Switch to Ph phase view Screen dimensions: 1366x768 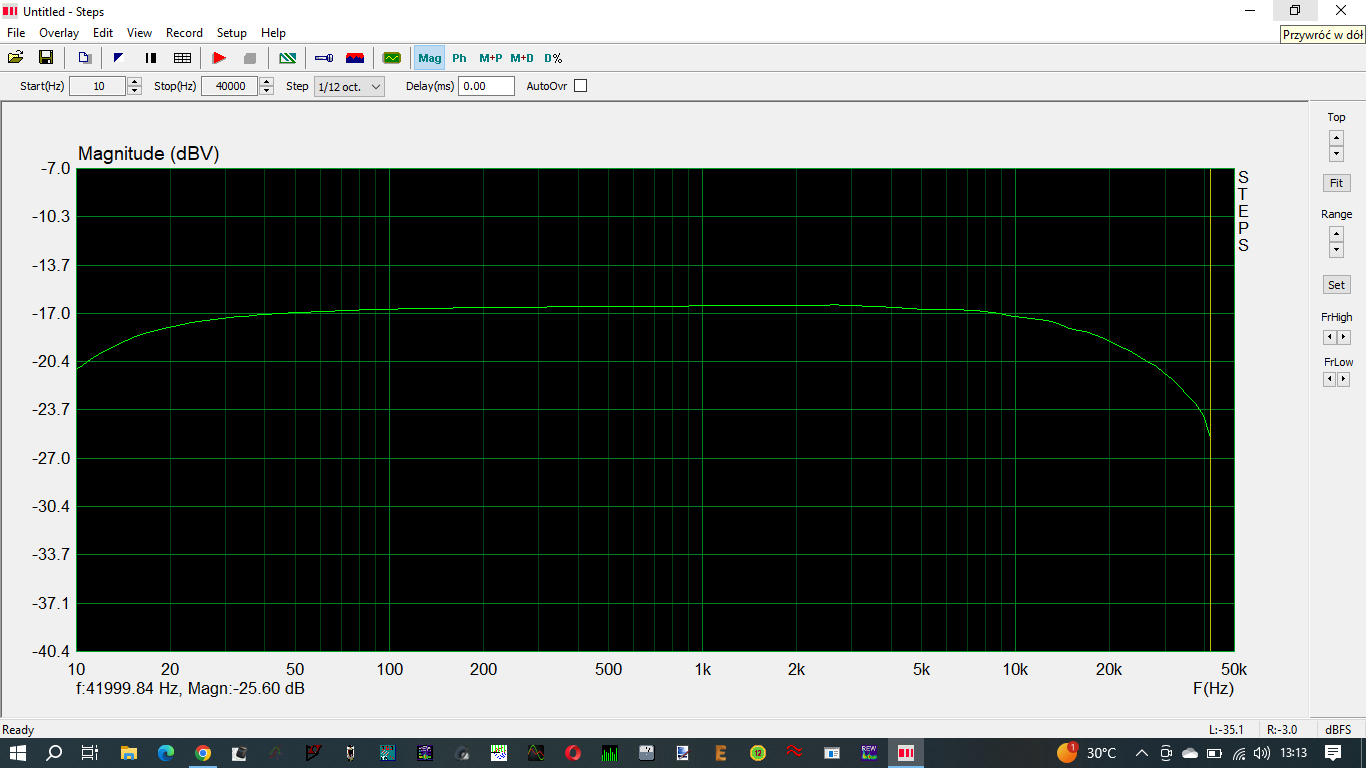pyautogui.click(x=459, y=58)
